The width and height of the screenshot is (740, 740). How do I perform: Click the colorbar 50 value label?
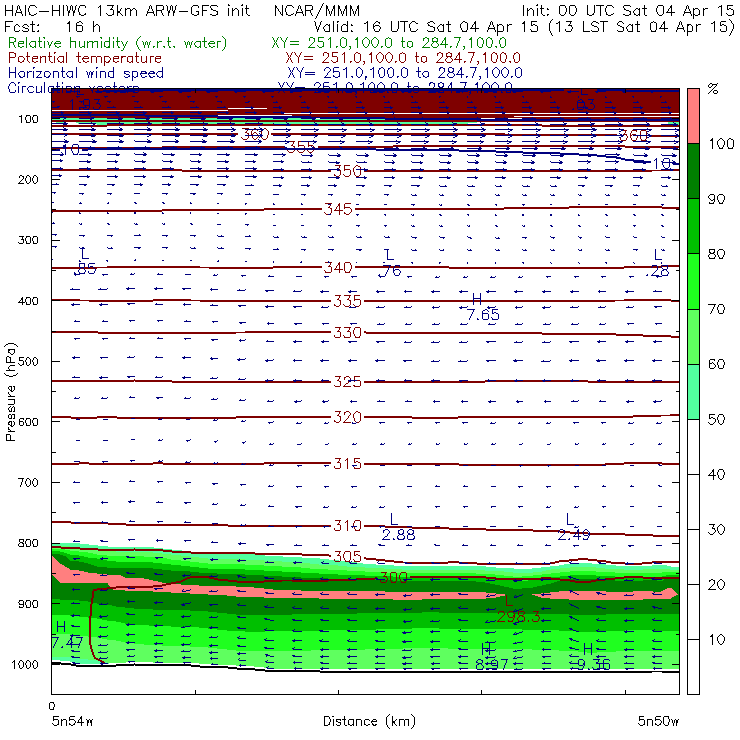[x=716, y=420]
